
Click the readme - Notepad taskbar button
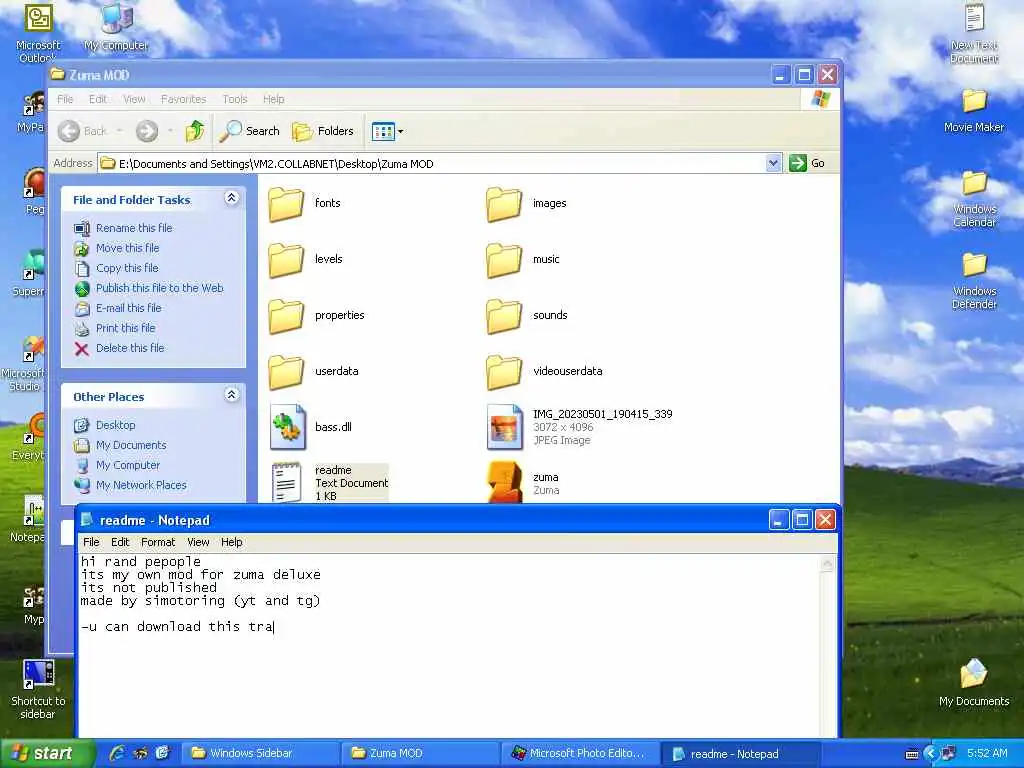[x=741, y=754]
